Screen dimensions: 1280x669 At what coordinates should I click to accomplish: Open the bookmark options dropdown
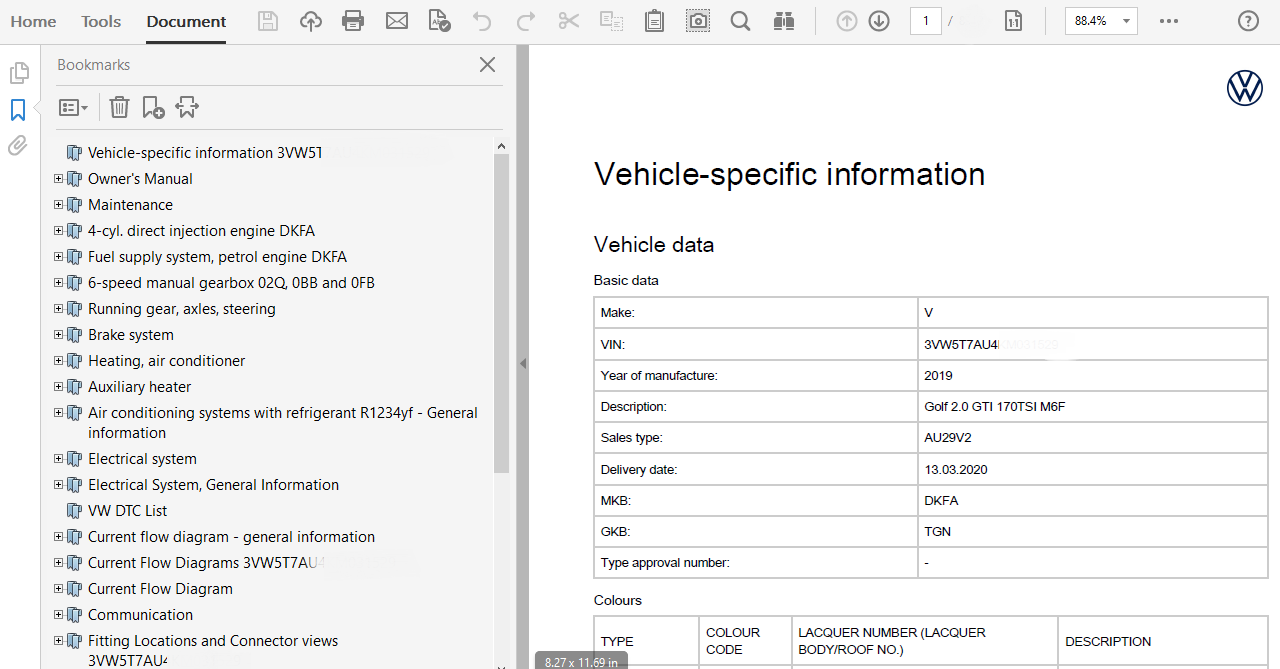73,107
